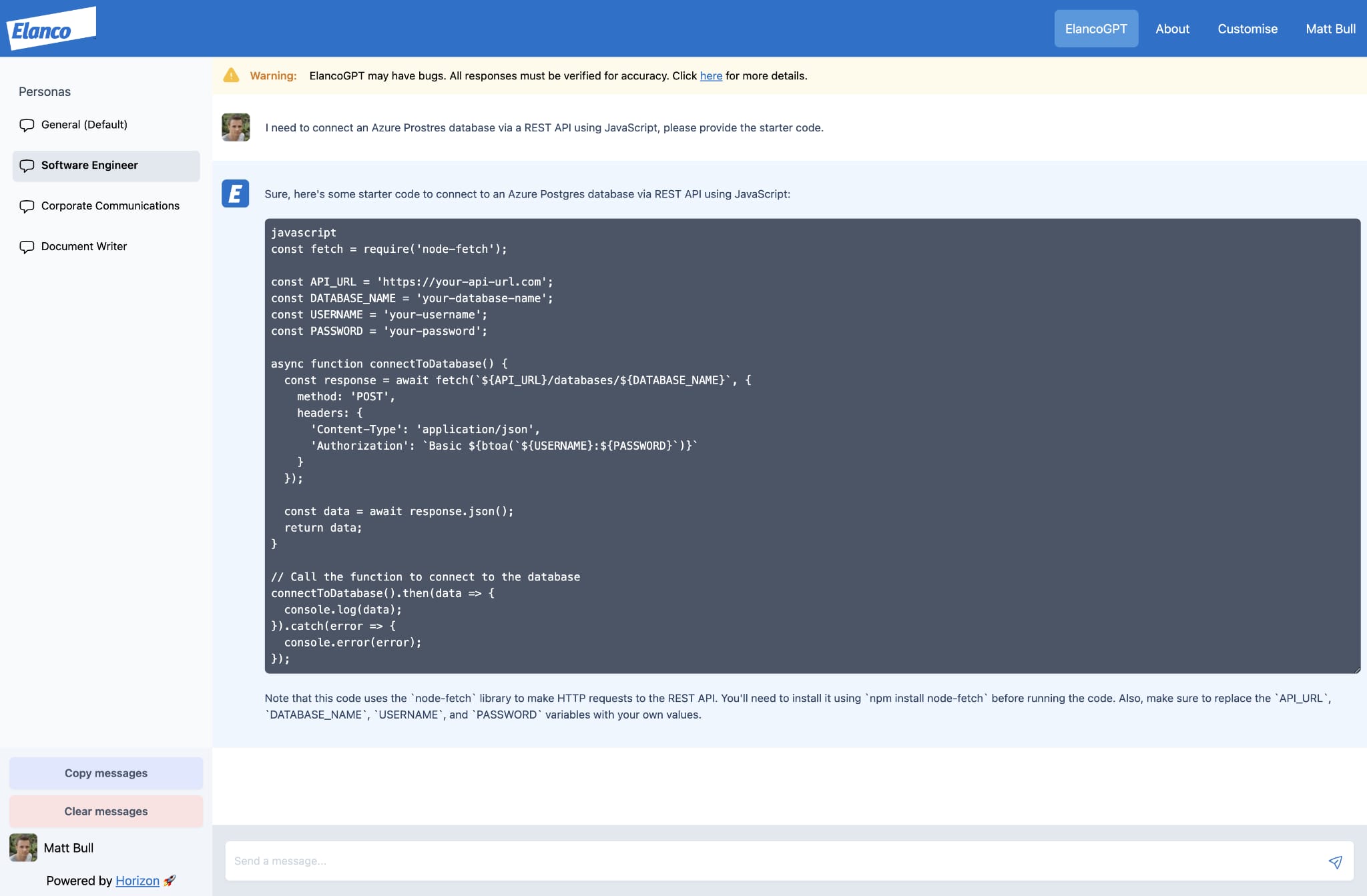Image resolution: width=1367 pixels, height=896 pixels.
Task: Click the ElancoGPT bot avatar icon
Action: (236, 193)
